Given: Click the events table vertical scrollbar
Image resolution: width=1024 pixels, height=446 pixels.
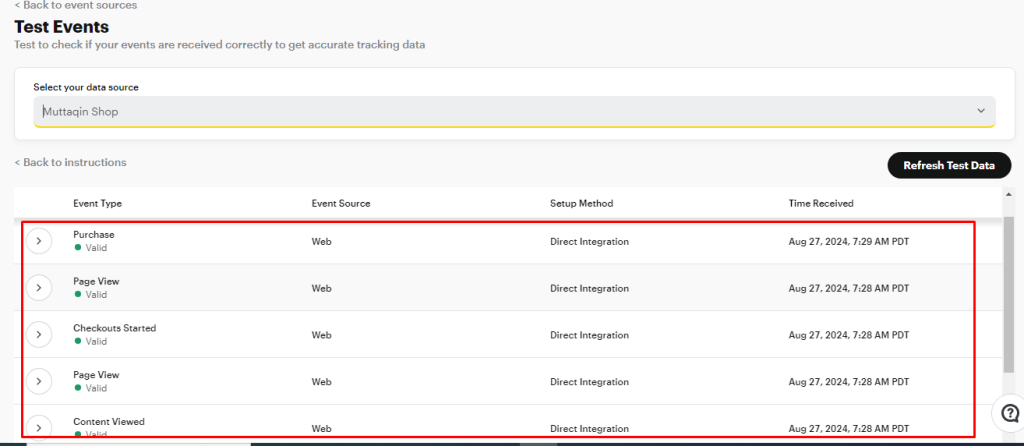Looking at the screenshot, I should pos(1008,300).
